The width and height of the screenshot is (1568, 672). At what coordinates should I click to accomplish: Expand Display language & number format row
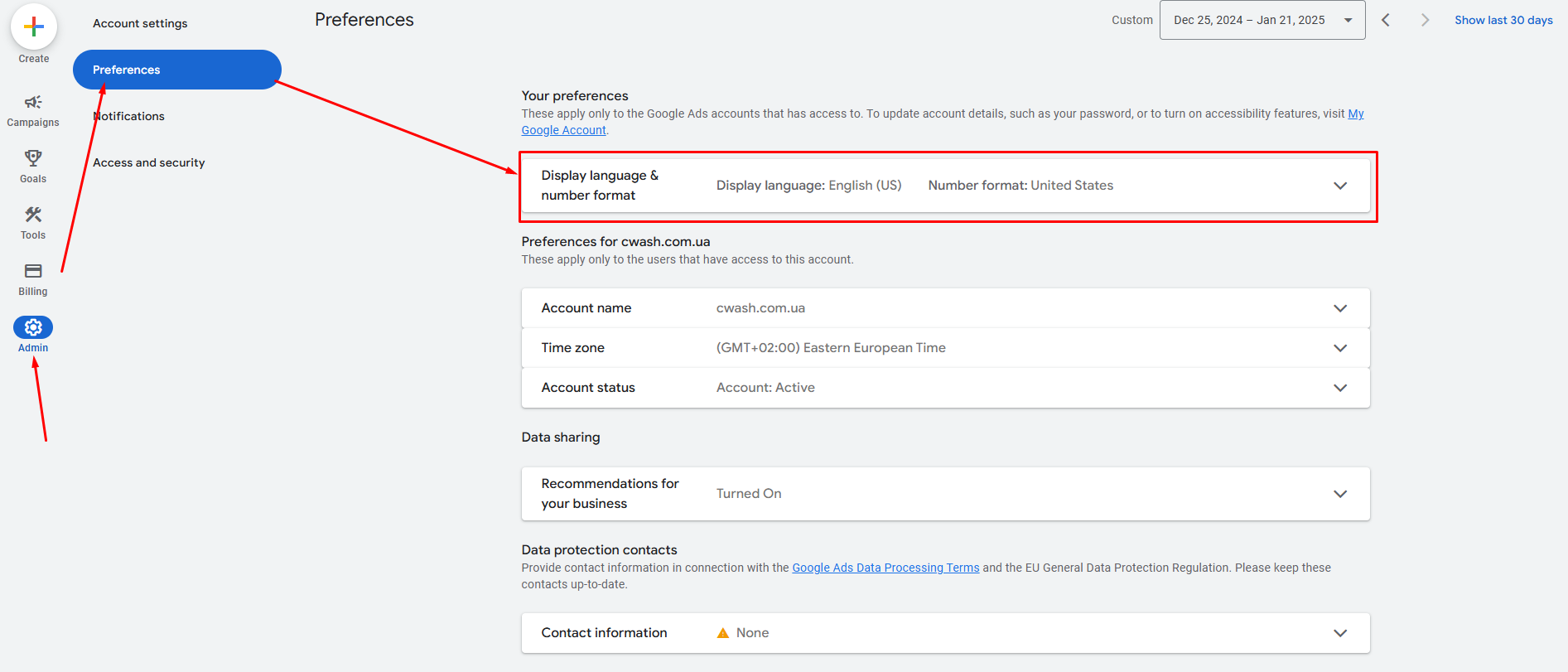click(1339, 186)
